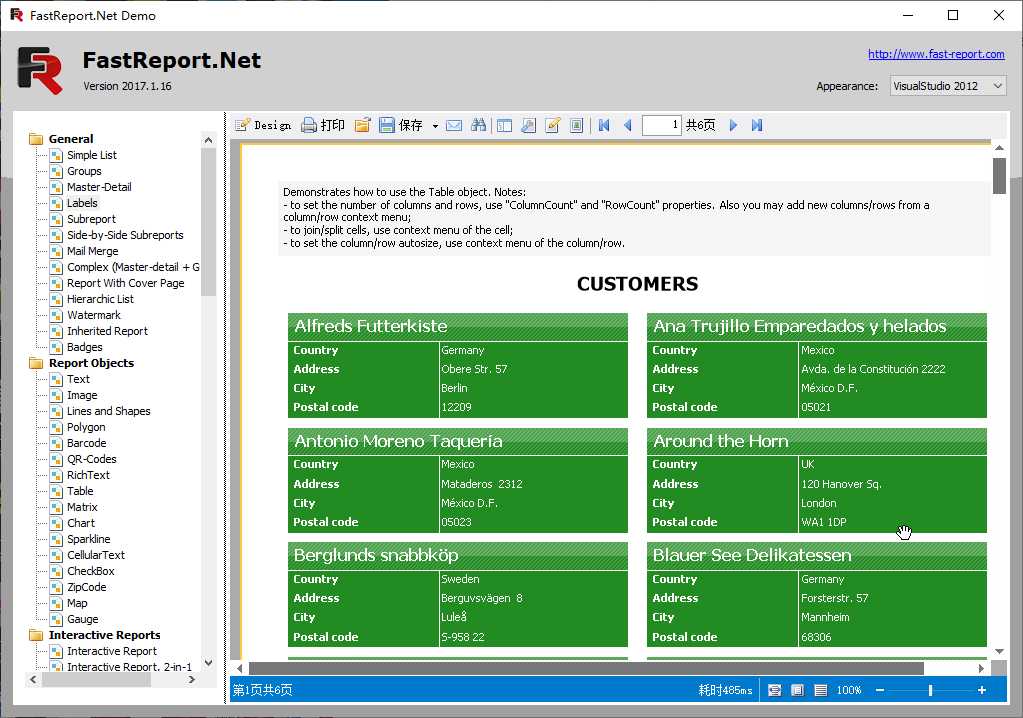Open the Lines and Shapes demo

point(109,411)
